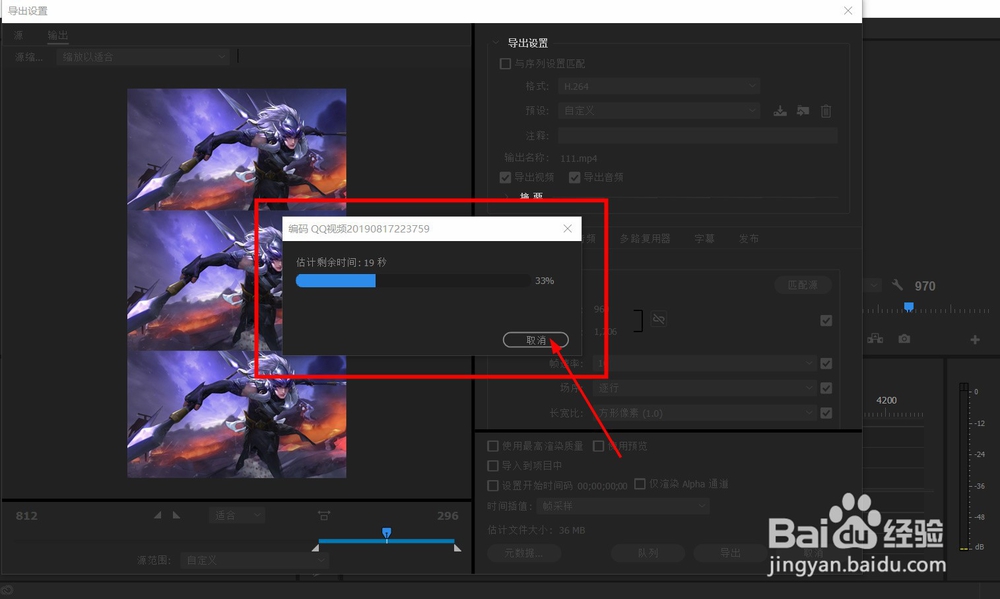This screenshot has height=599, width=1000.
Task: Open the 长宽比 方形像素 dropdown
Action: (x=705, y=413)
